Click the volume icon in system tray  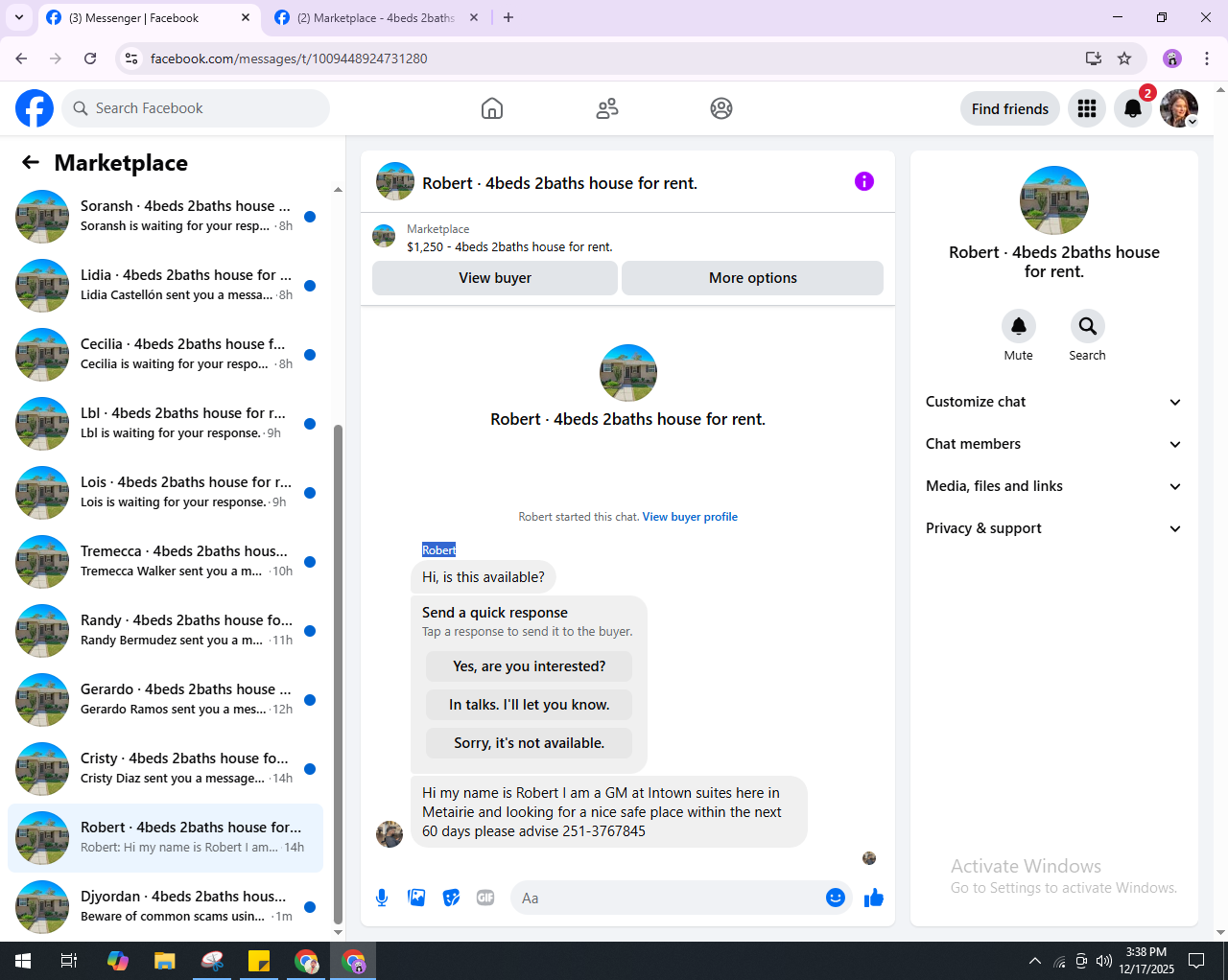tap(1104, 961)
